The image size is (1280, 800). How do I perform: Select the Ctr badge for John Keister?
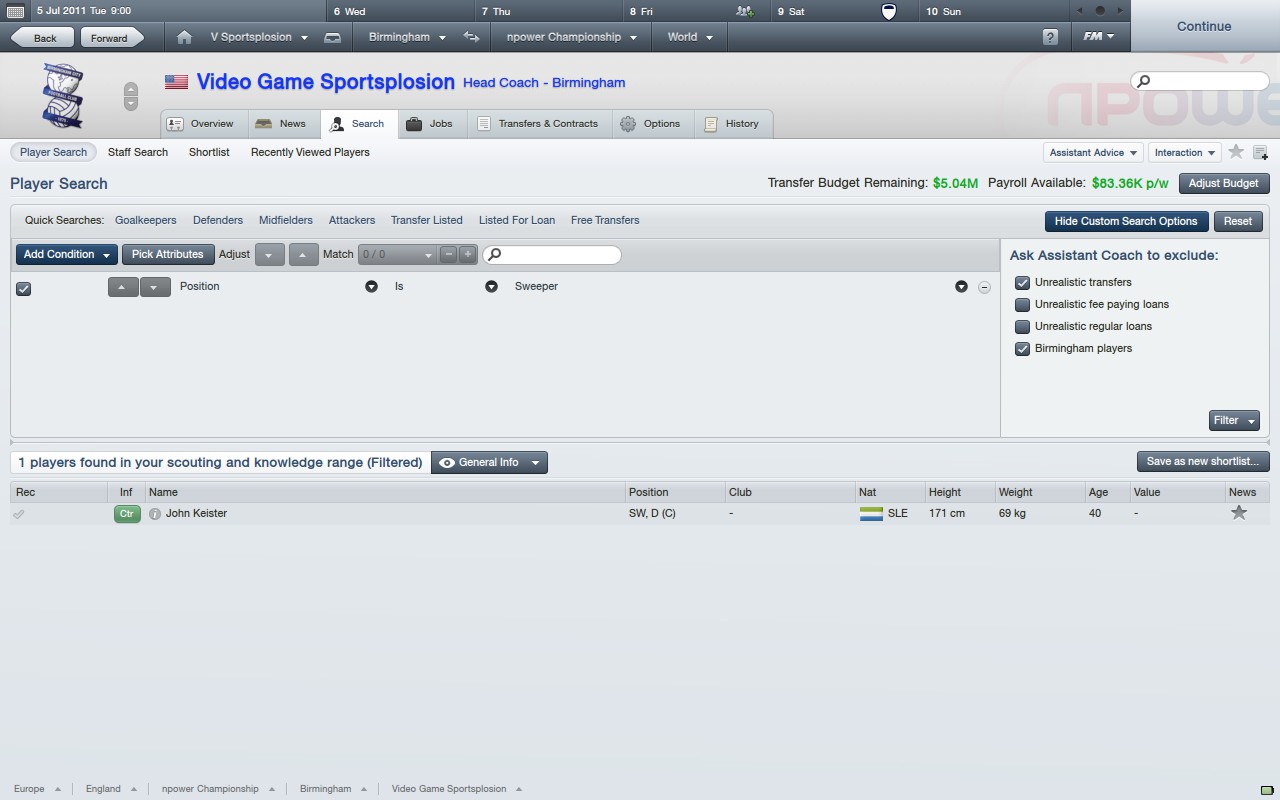127,514
